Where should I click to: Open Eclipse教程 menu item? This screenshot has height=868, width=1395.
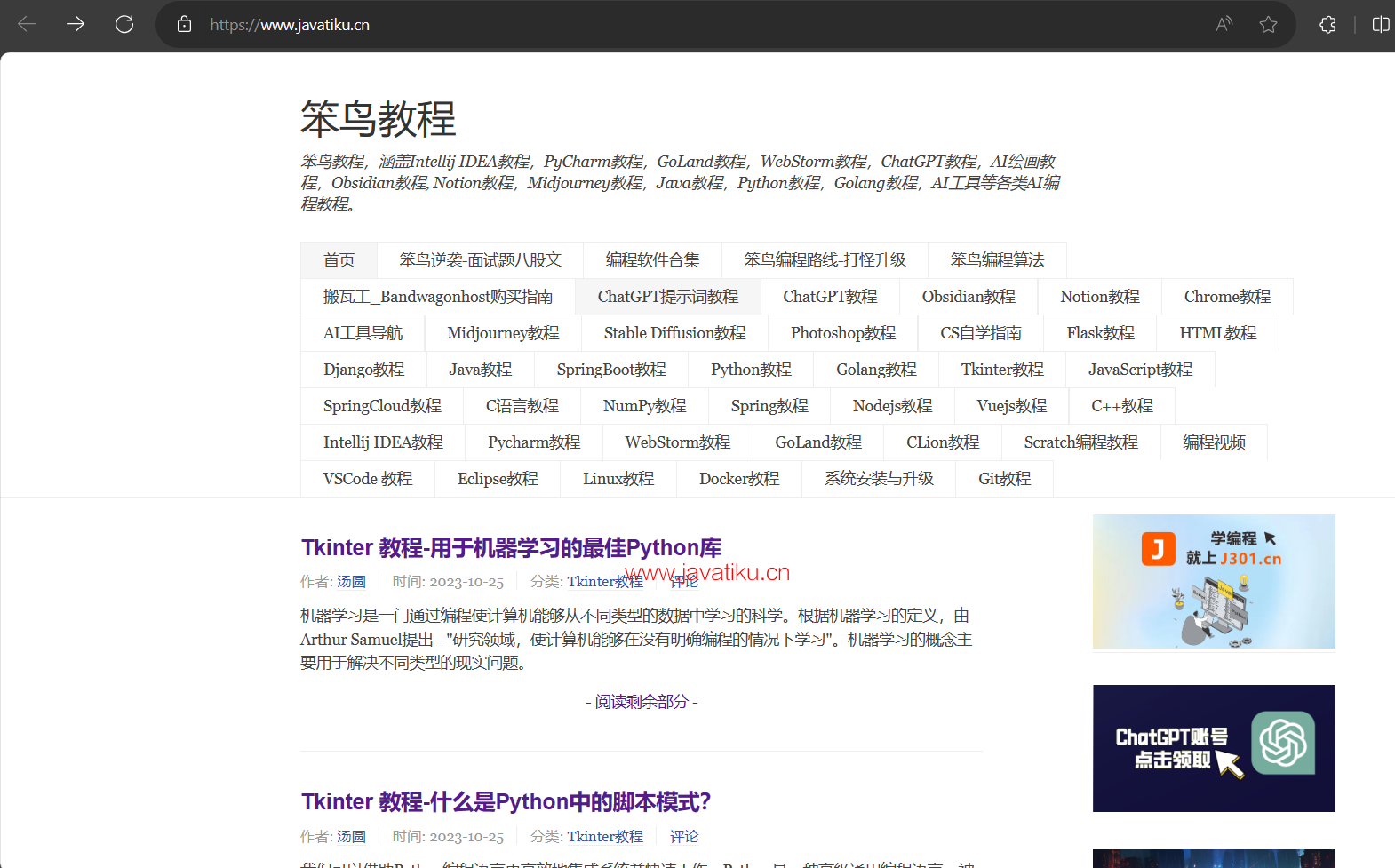coord(498,479)
